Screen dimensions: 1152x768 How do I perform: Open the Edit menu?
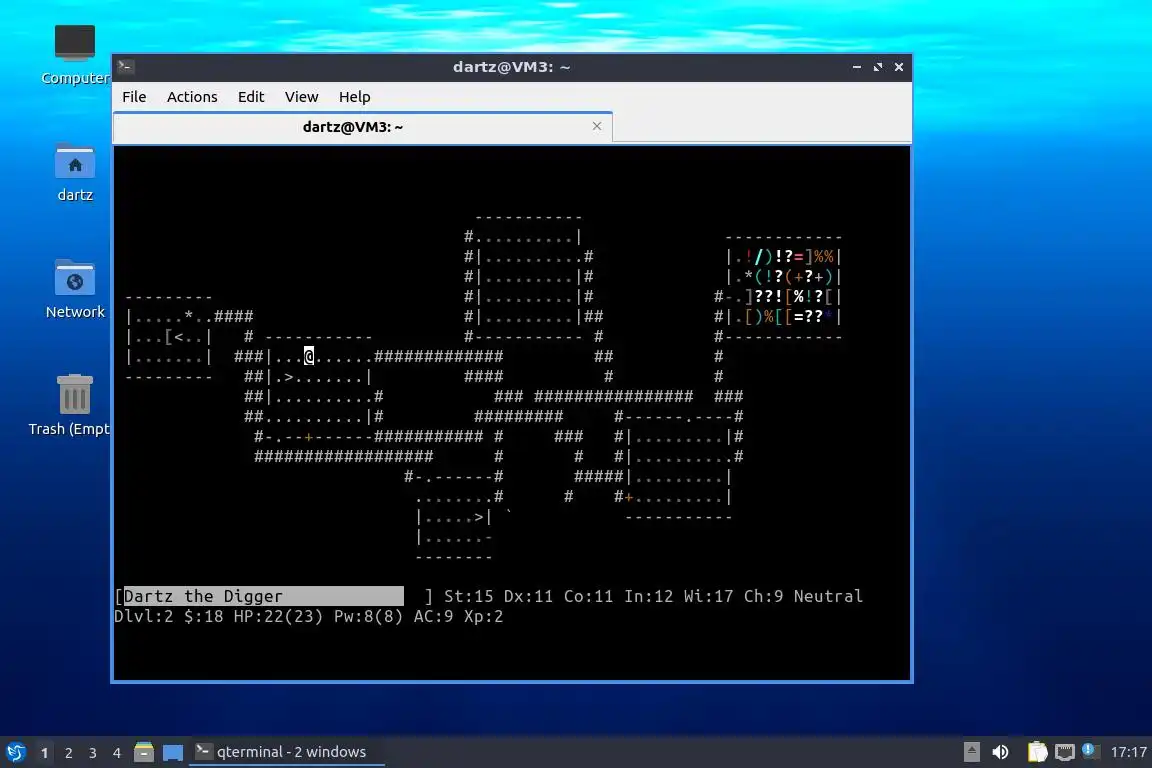(x=251, y=97)
